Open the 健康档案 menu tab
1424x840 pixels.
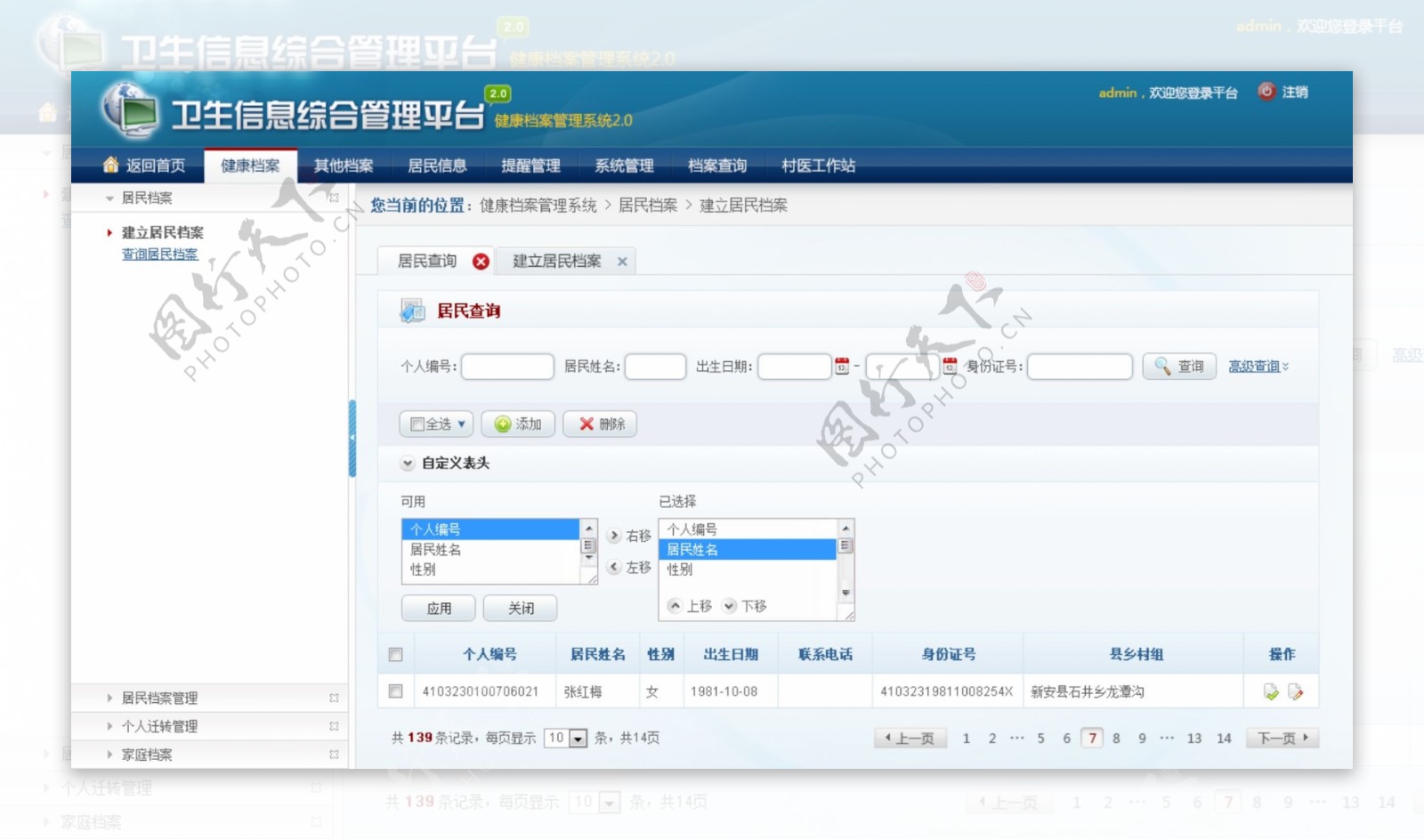coord(250,166)
